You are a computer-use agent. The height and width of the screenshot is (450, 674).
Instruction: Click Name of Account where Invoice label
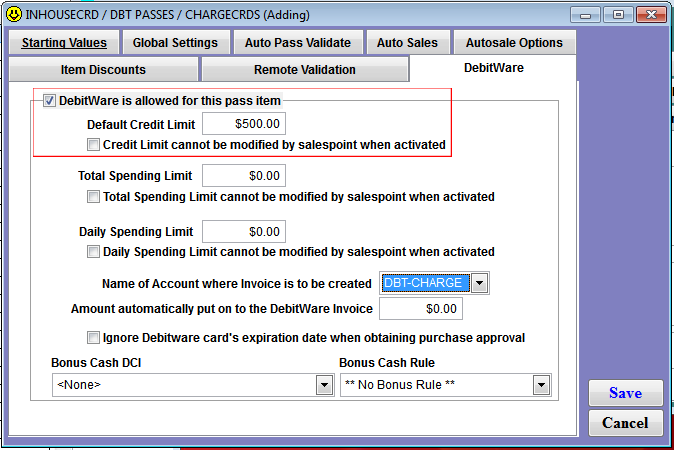coord(236,284)
